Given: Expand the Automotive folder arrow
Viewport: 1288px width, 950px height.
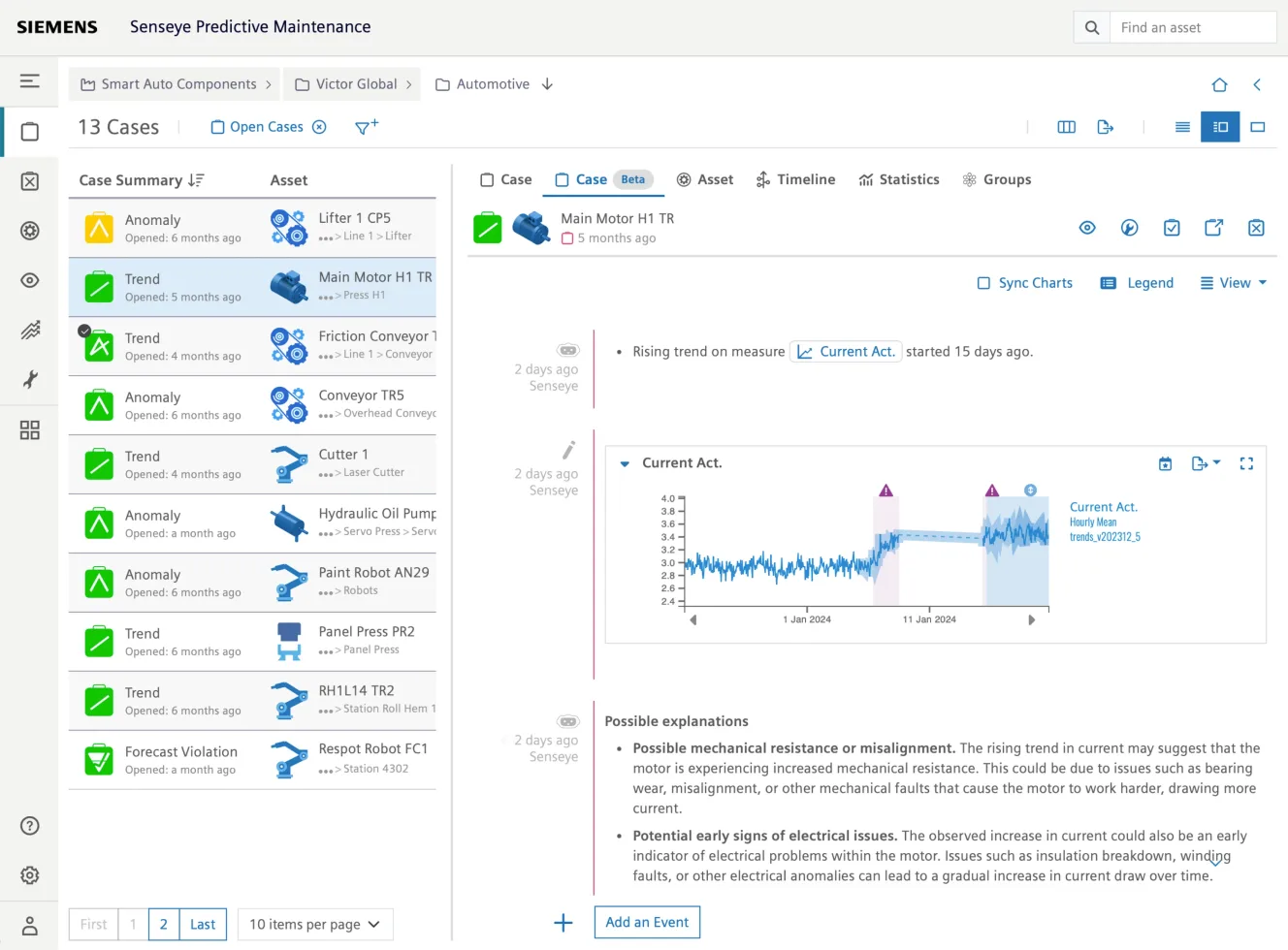Looking at the screenshot, I should pos(547,84).
